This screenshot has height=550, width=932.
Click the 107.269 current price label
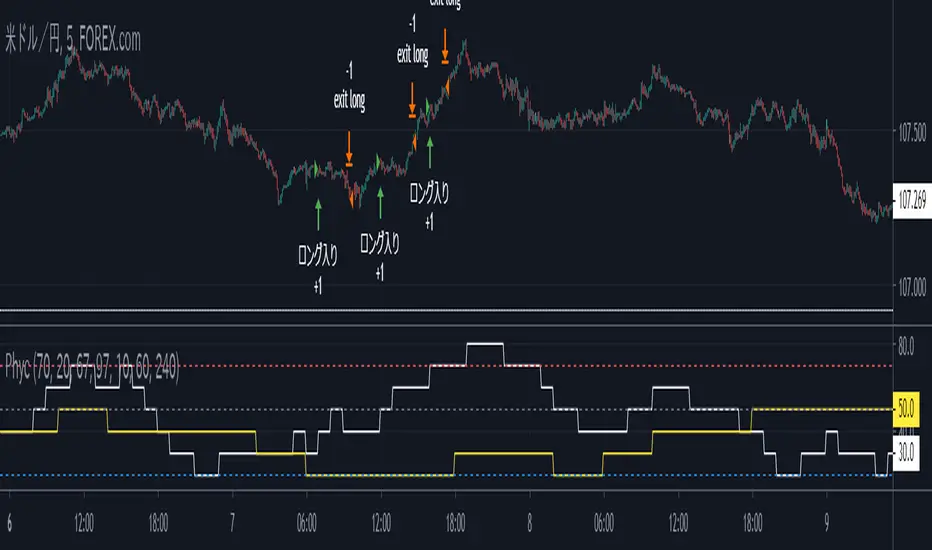point(912,200)
